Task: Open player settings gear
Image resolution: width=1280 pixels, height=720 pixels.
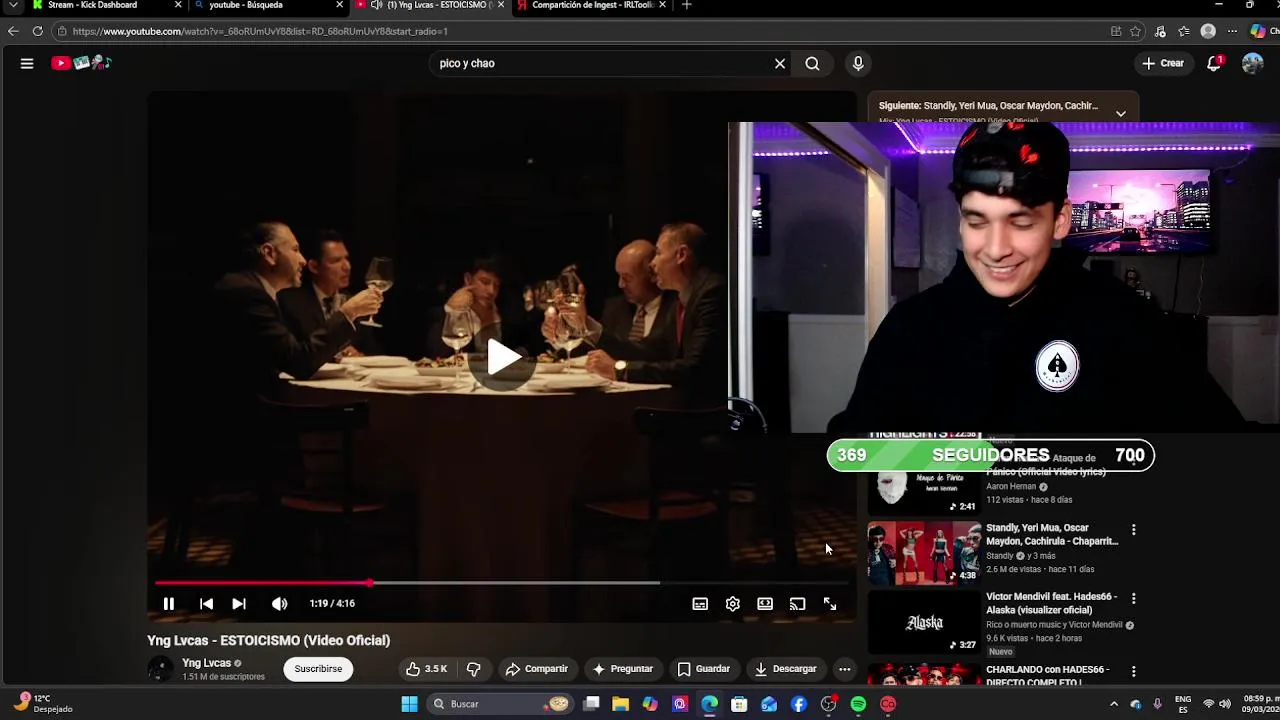Action: pyautogui.click(x=733, y=604)
